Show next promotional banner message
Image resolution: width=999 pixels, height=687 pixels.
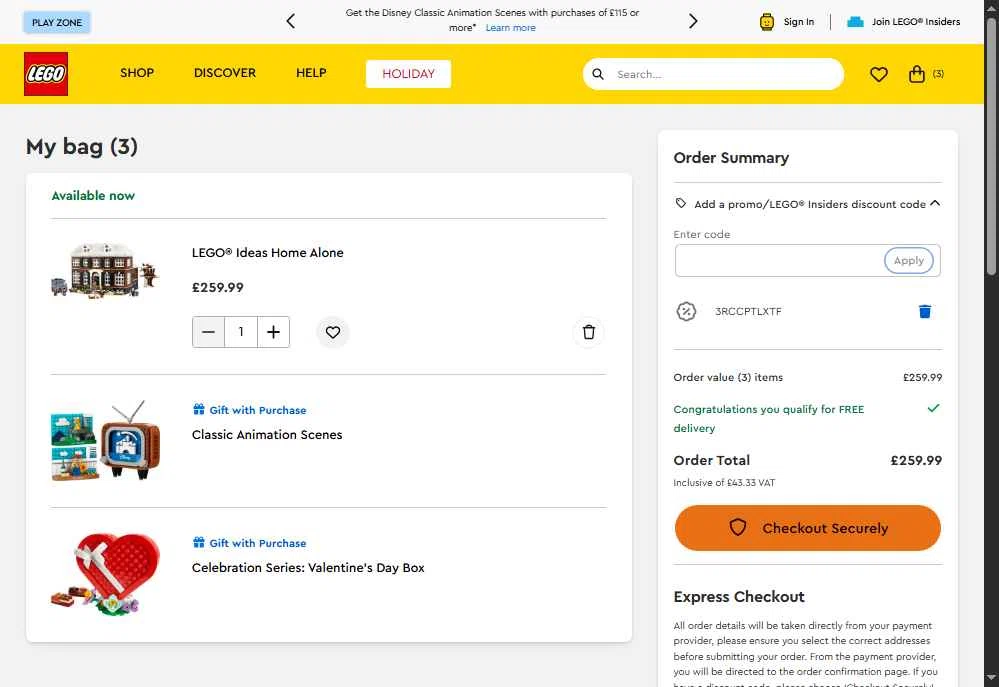click(693, 21)
